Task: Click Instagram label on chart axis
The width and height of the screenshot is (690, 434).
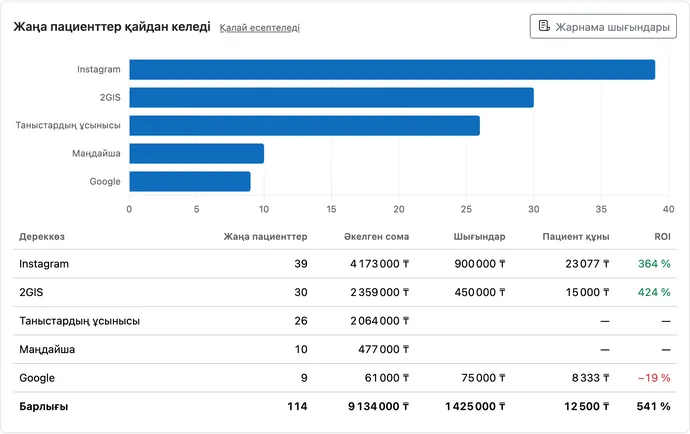Action: (99, 70)
